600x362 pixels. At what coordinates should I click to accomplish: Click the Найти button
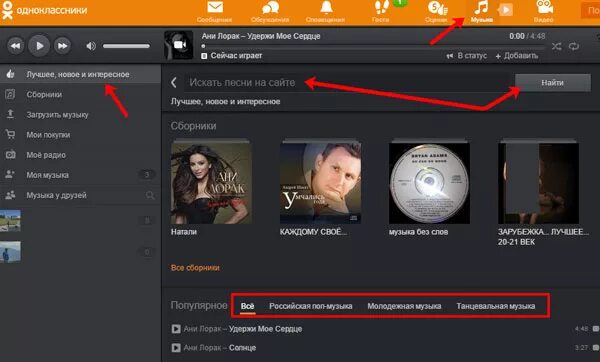(553, 83)
